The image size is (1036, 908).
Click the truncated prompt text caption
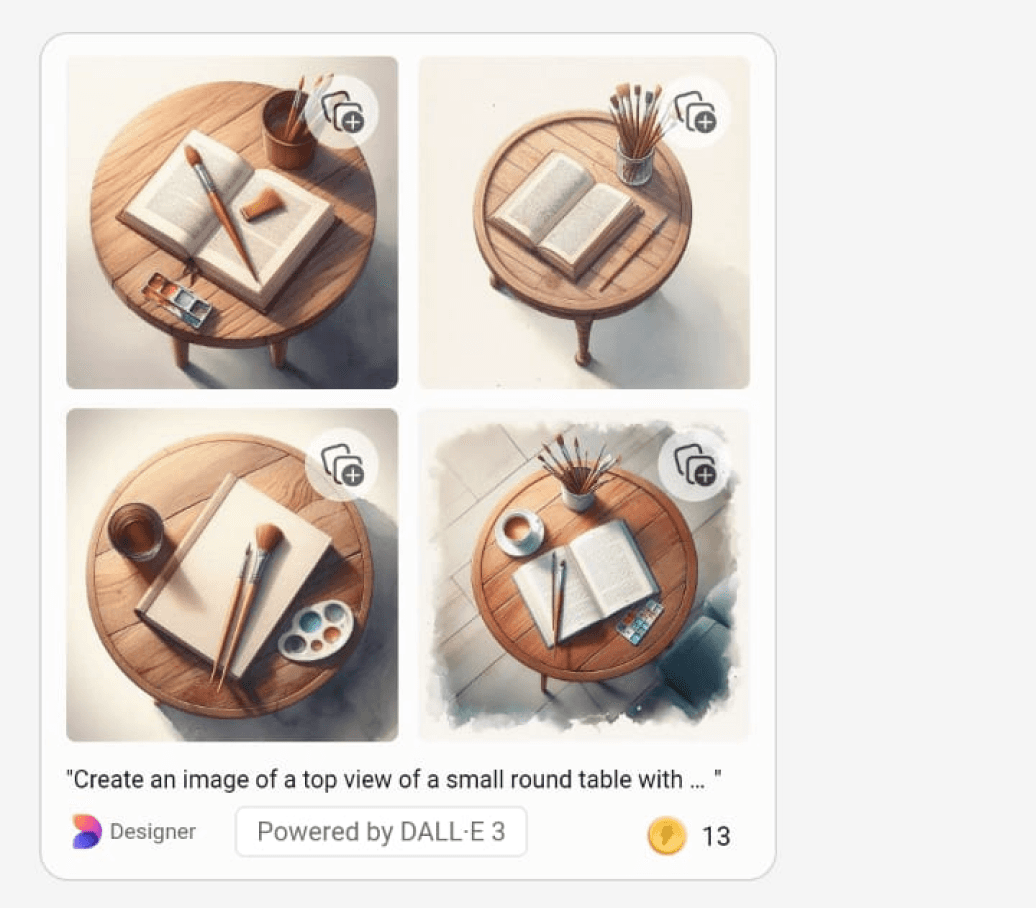394,780
